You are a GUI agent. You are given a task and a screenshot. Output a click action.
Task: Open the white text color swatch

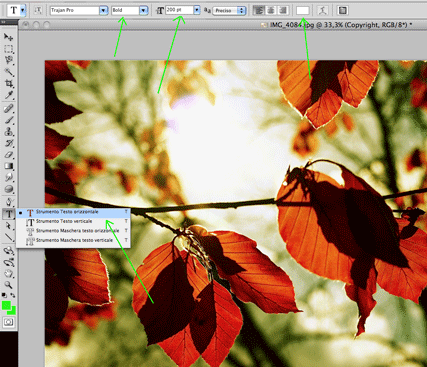[x=303, y=11]
